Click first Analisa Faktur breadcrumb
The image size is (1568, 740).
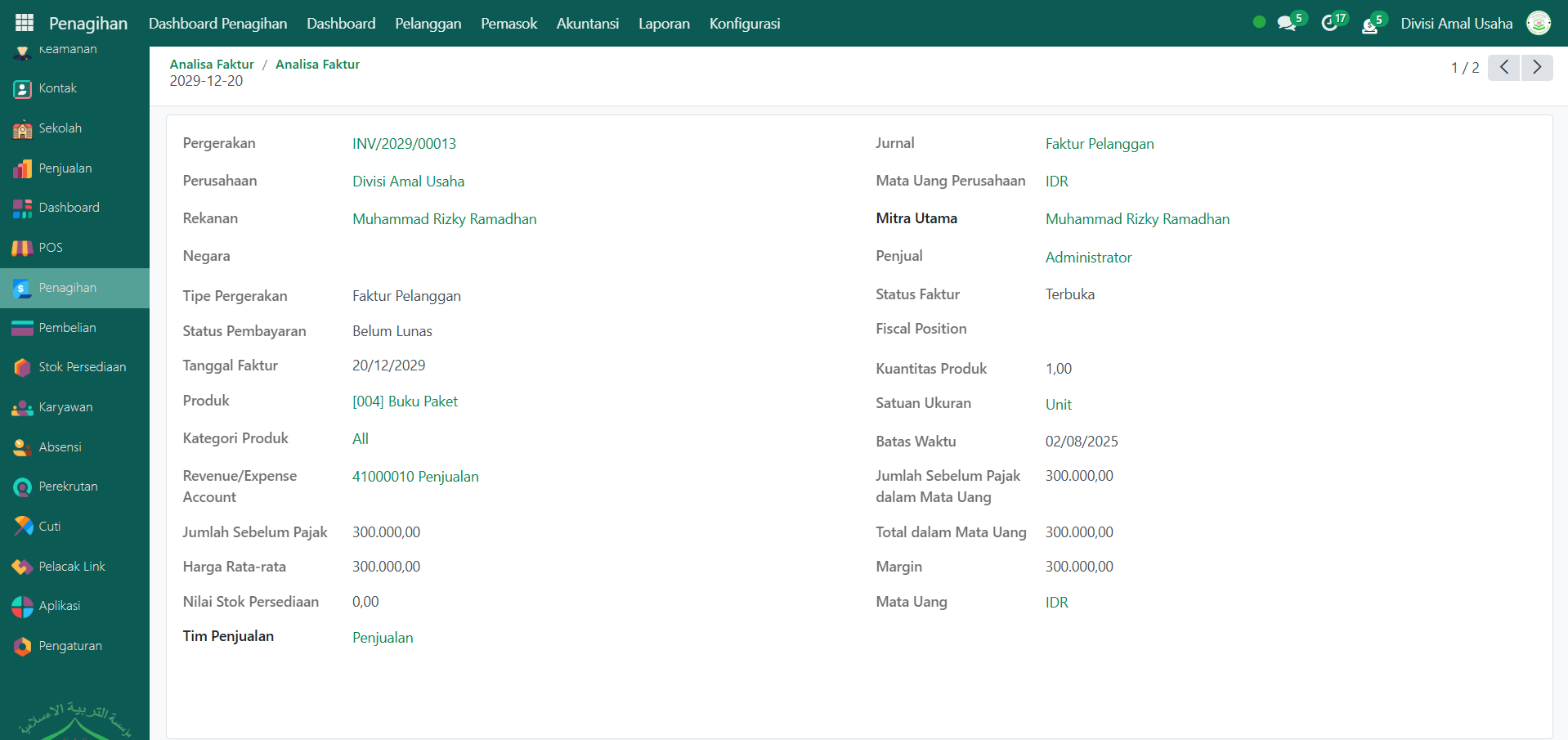coord(212,64)
